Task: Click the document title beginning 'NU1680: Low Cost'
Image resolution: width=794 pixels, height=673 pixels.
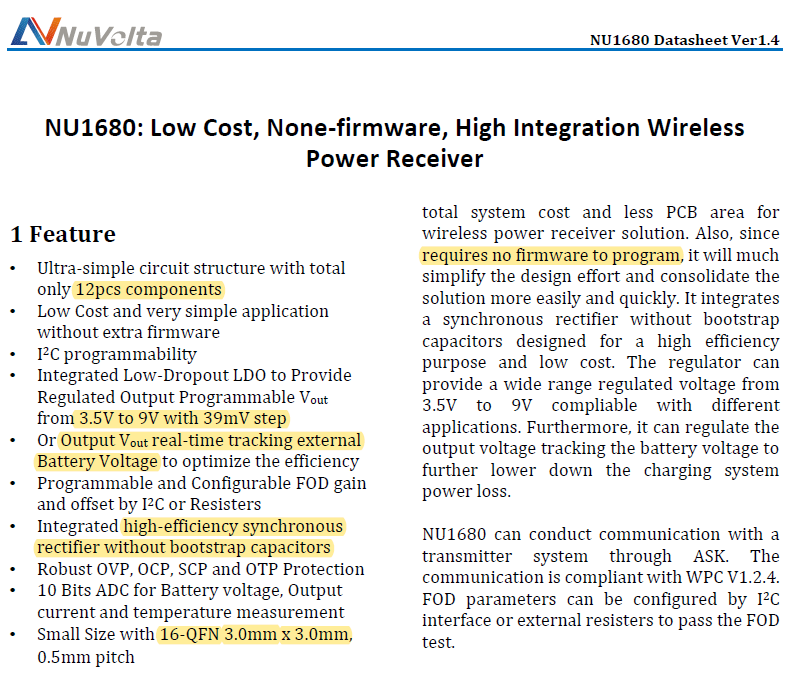Action: click(394, 143)
